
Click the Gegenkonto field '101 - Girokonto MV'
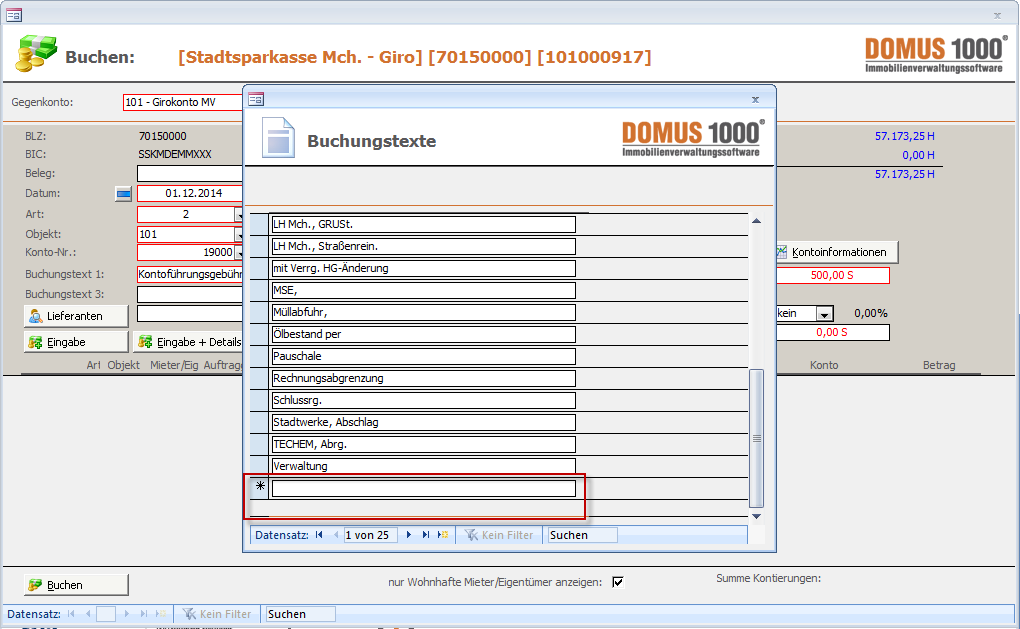(183, 102)
